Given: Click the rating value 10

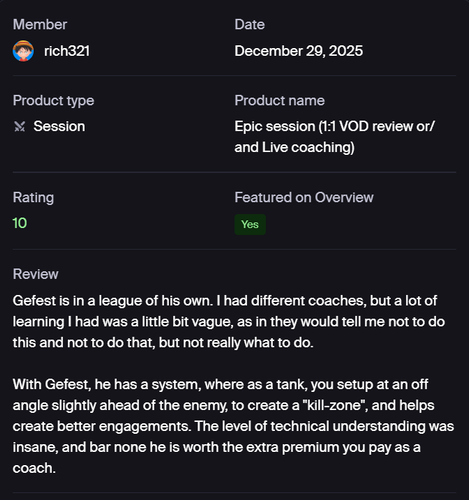Looking at the screenshot, I should [20, 223].
